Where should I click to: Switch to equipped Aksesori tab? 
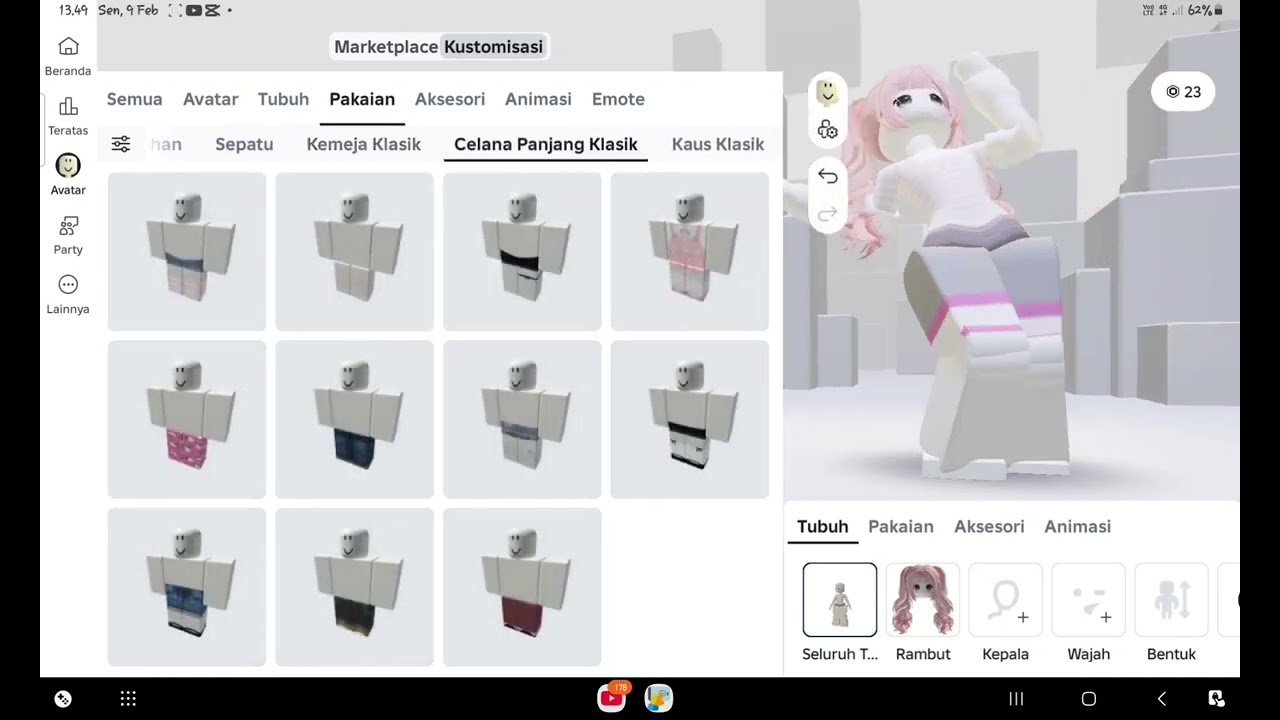tap(989, 527)
